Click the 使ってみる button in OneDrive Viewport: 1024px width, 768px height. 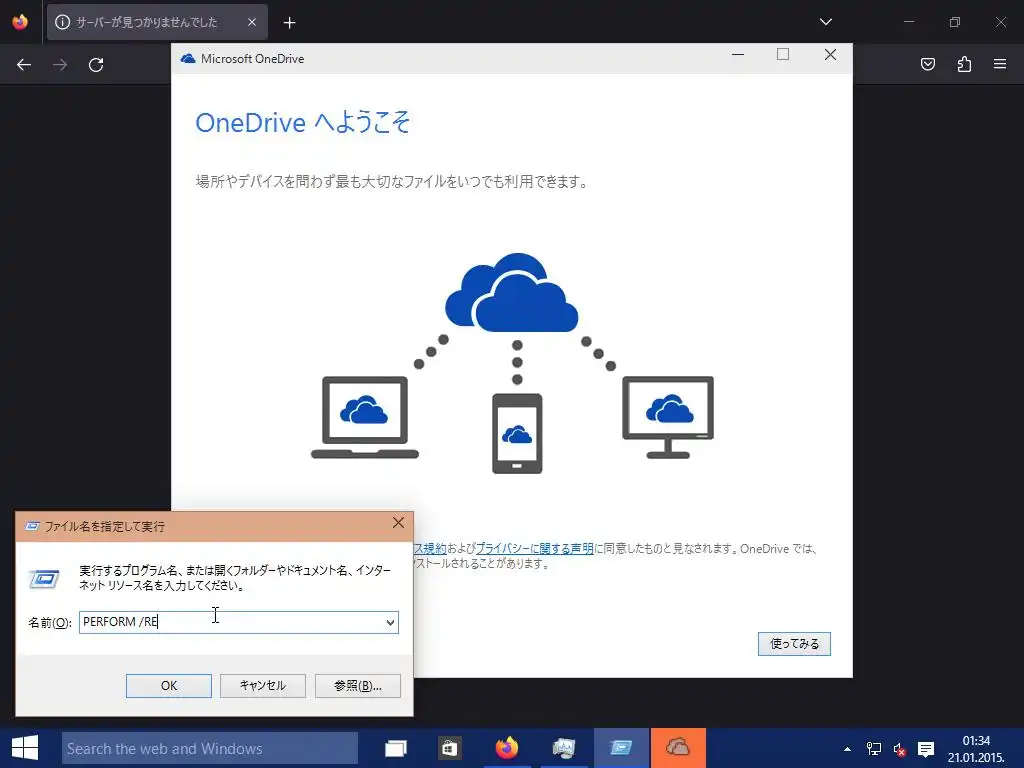(794, 644)
